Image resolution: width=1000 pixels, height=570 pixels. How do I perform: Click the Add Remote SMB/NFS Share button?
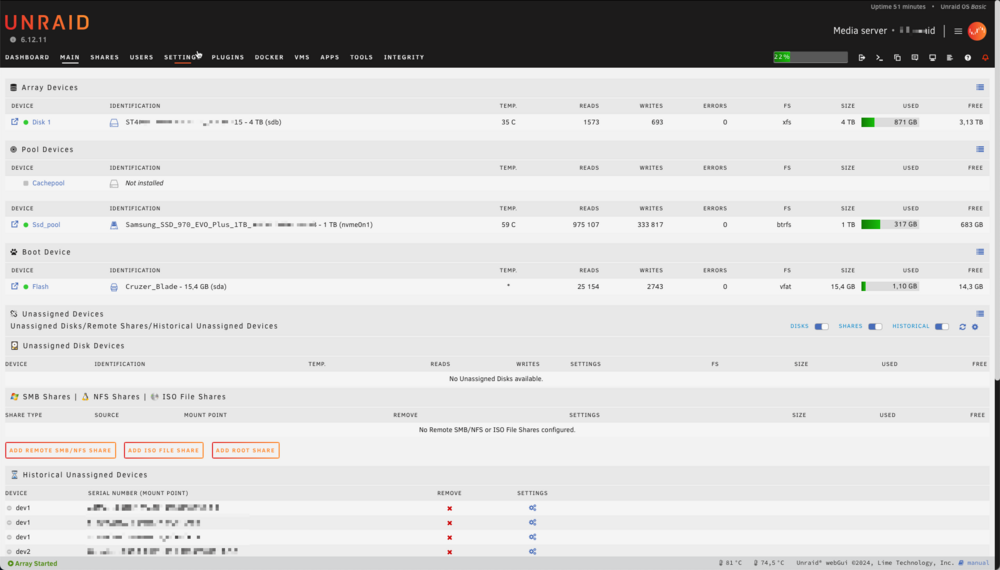coord(61,450)
